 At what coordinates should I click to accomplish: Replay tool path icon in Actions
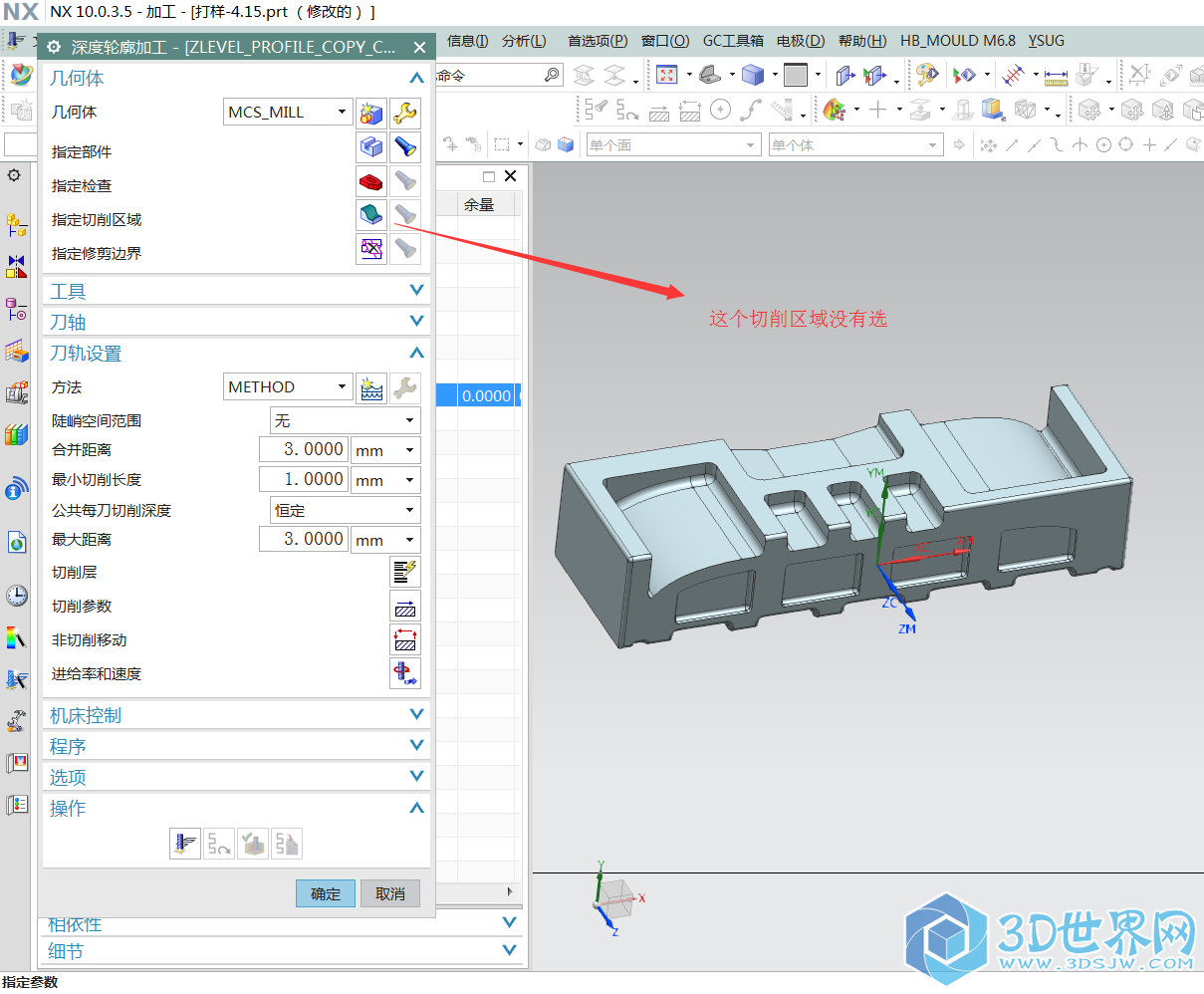click(219, 844)
